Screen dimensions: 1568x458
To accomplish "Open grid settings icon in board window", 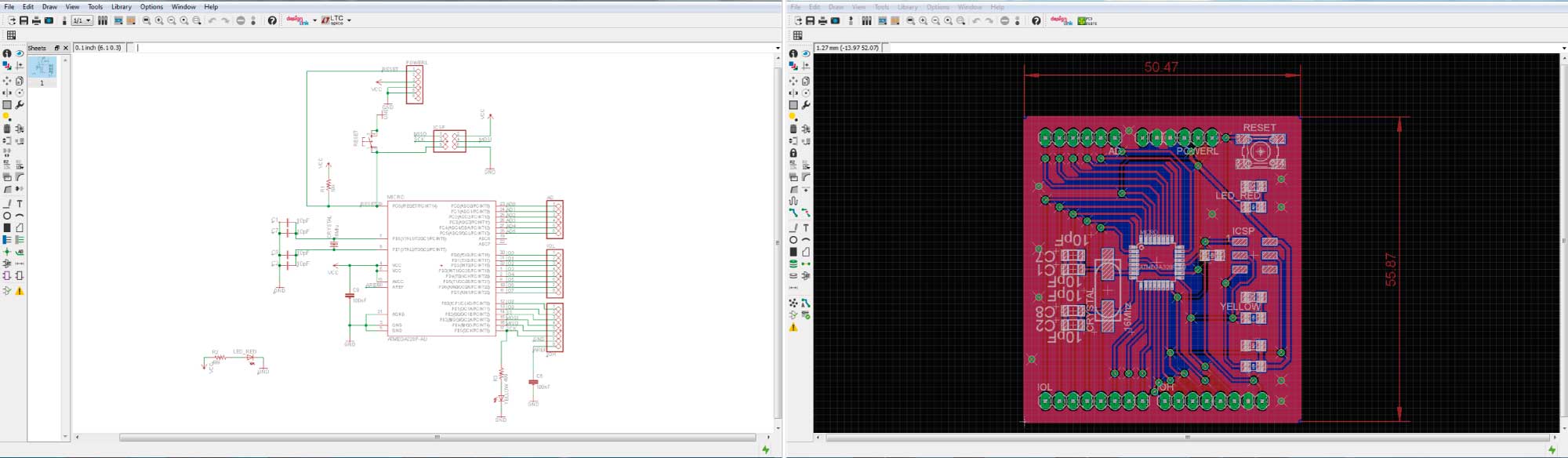I will [797, 35].
